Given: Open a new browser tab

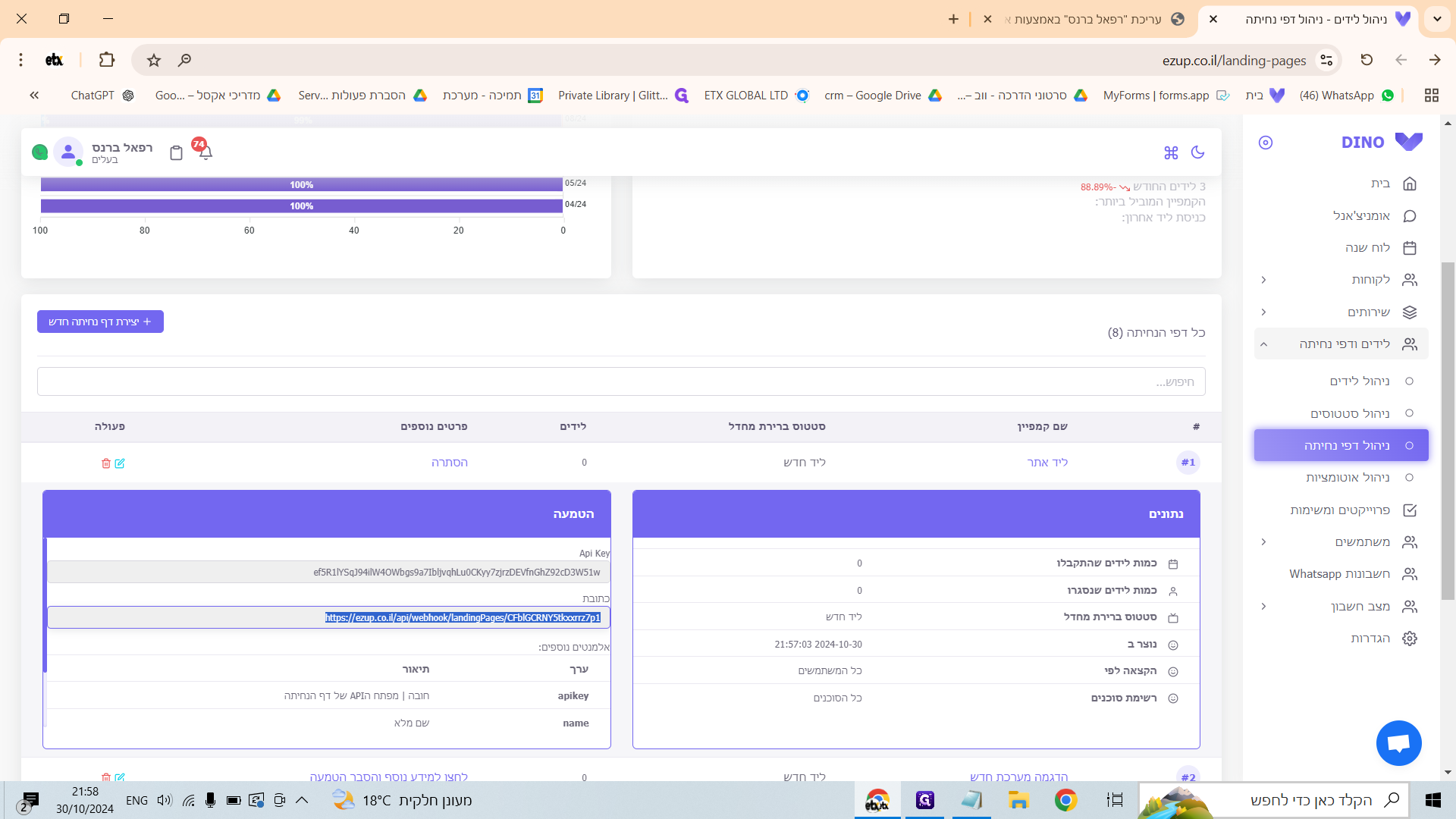Looking at the screenshot, I should tap(953, 19).
